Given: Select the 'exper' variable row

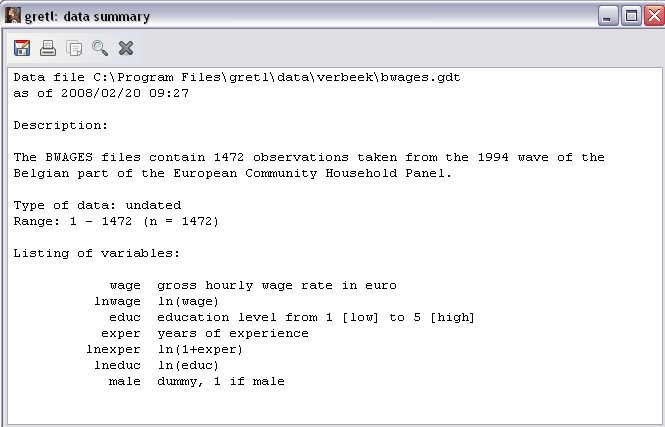Looking at the screenshot, I should click(x=205, y=333).
